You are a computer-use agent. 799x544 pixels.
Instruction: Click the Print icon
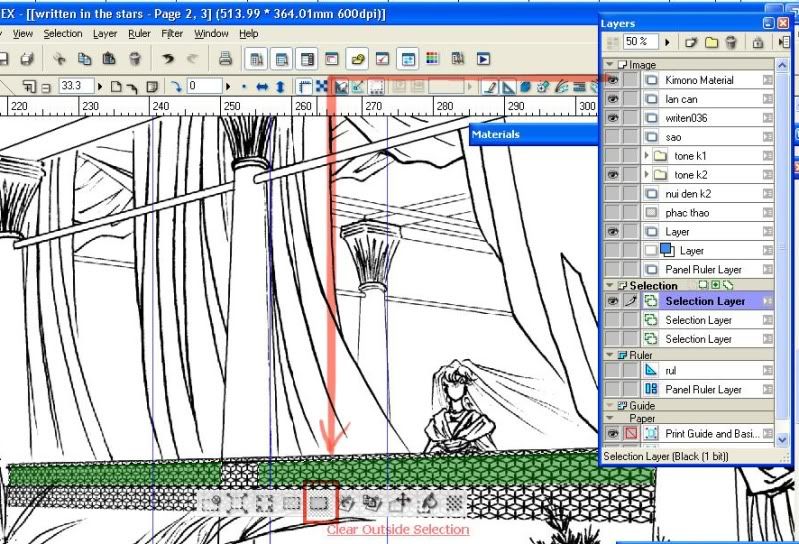(225, 59)
